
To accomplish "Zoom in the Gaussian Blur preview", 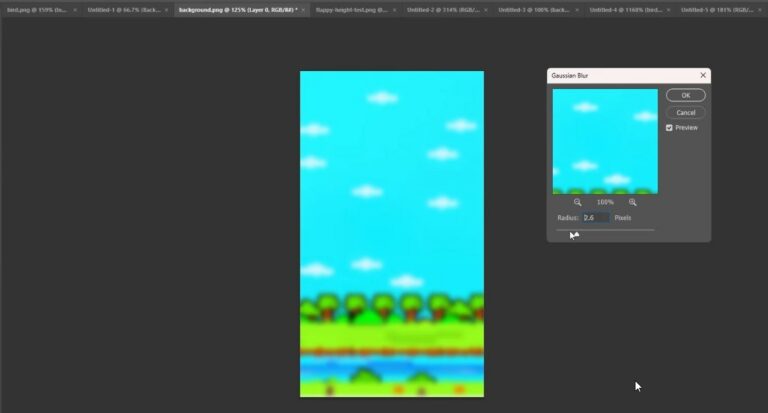I will [x=632, y=202].
